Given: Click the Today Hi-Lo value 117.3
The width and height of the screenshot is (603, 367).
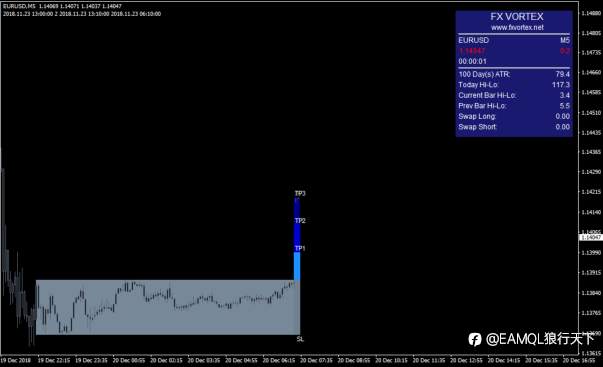Looking at the screenshot, I should click(561, 85).
